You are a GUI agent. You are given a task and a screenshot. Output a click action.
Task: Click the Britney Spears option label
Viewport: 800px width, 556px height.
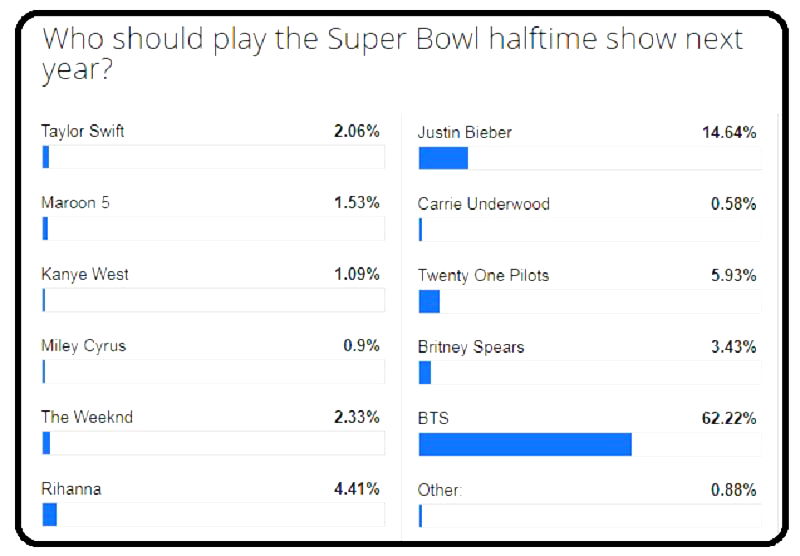(471, 347)
